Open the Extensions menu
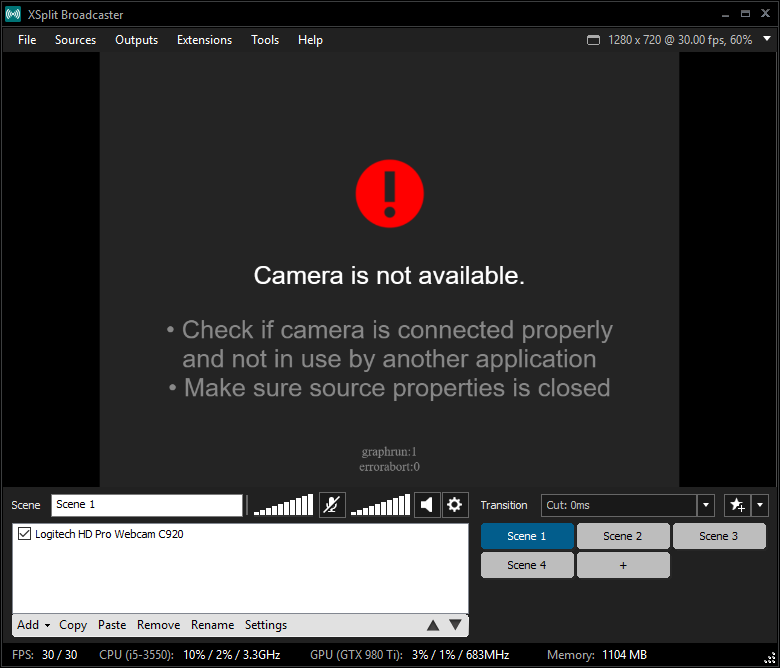The width and height of the screenshot is (780, 668). (204, 40)
